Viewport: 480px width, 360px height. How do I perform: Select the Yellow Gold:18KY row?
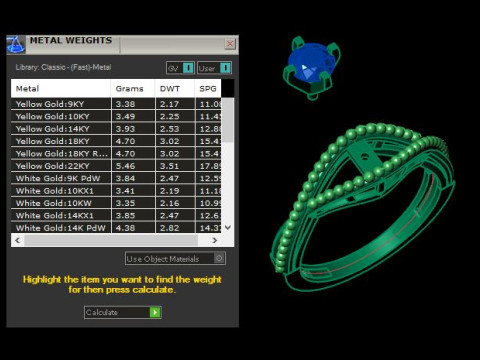pyautogui.click(x=116, y=141)
